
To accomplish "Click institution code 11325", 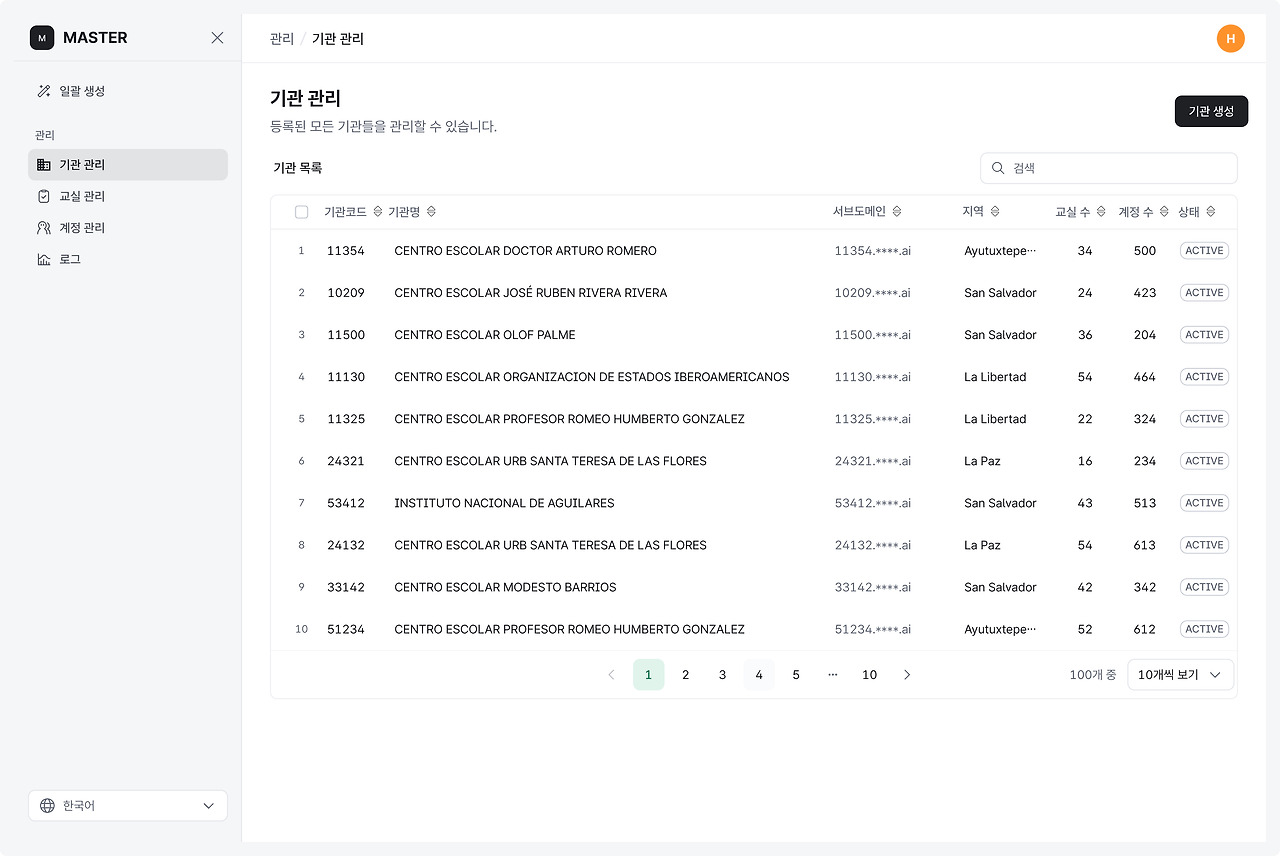I will click(x=346, y=419).
